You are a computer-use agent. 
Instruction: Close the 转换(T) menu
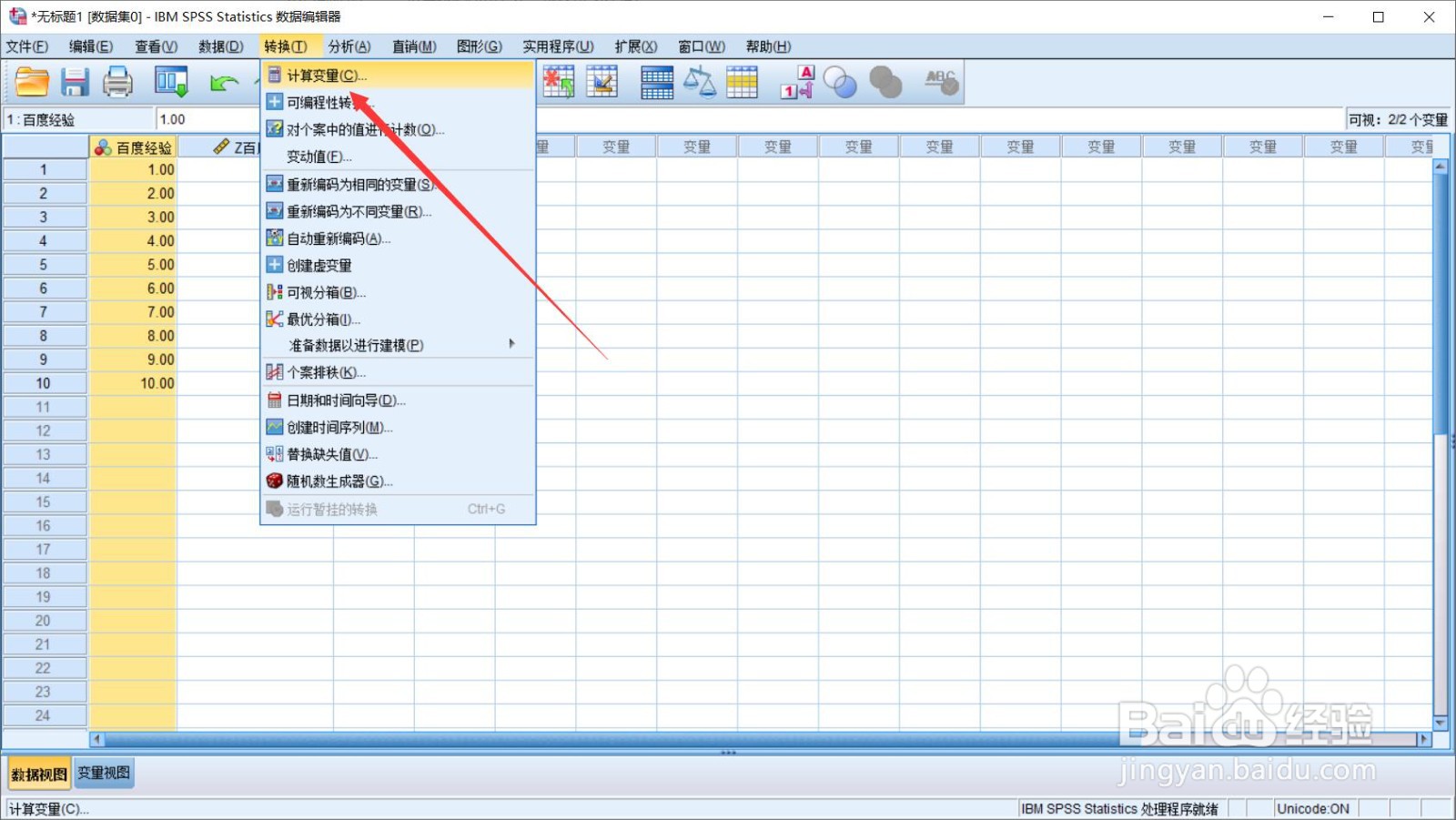tap(286, 46)
